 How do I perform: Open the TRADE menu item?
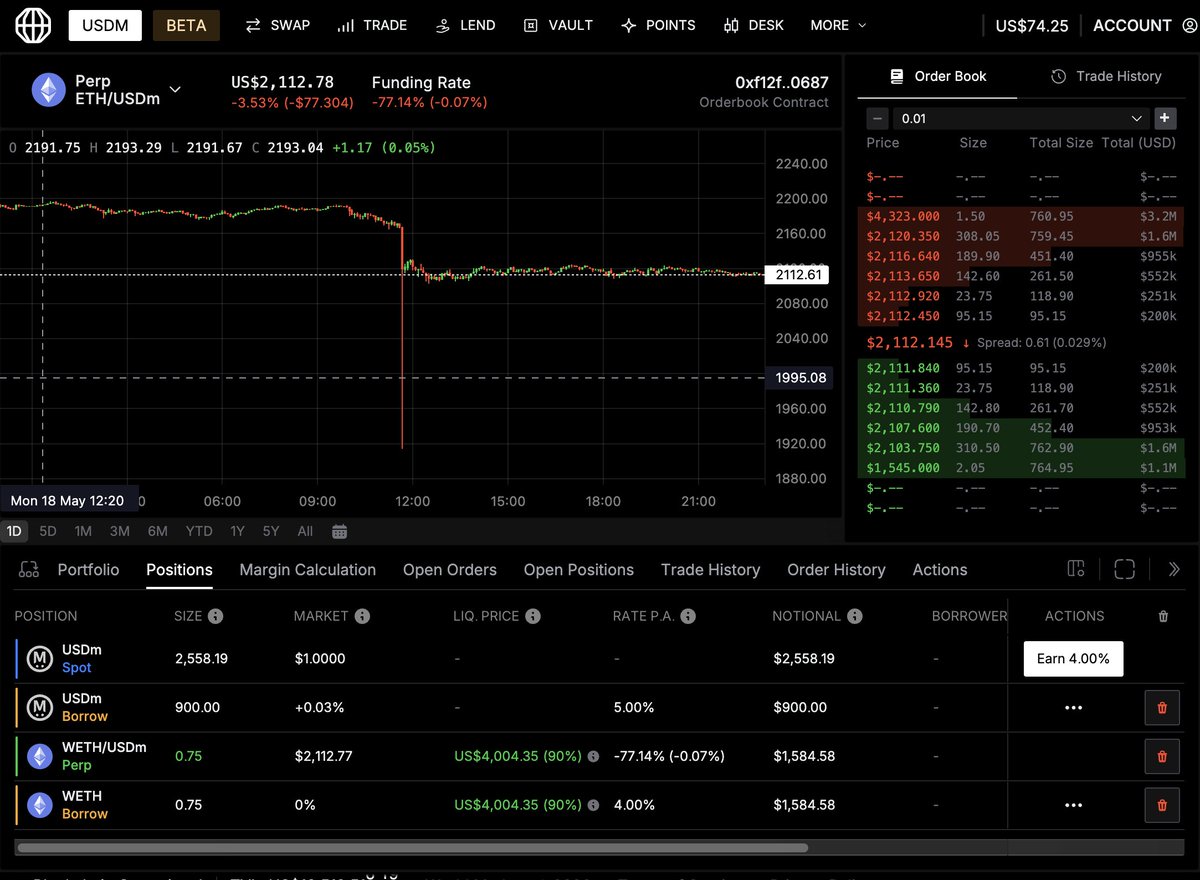point(372,25)
